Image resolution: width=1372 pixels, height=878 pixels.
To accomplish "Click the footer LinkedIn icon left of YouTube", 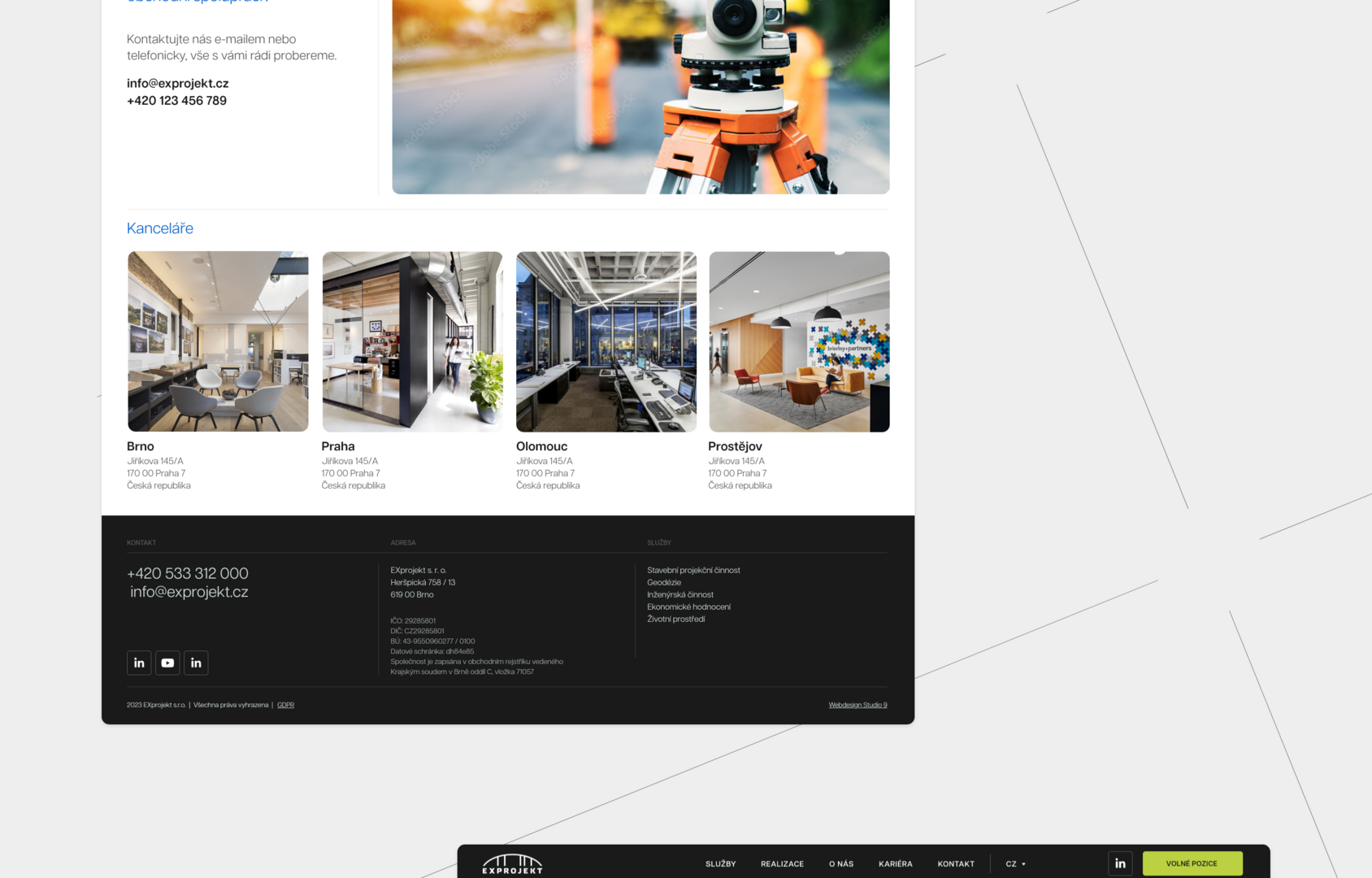I will [x=139, y=663].
